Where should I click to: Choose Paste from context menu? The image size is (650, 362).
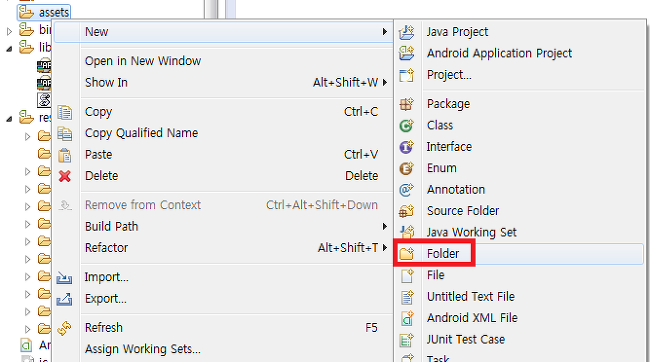(x=98, y=155)
